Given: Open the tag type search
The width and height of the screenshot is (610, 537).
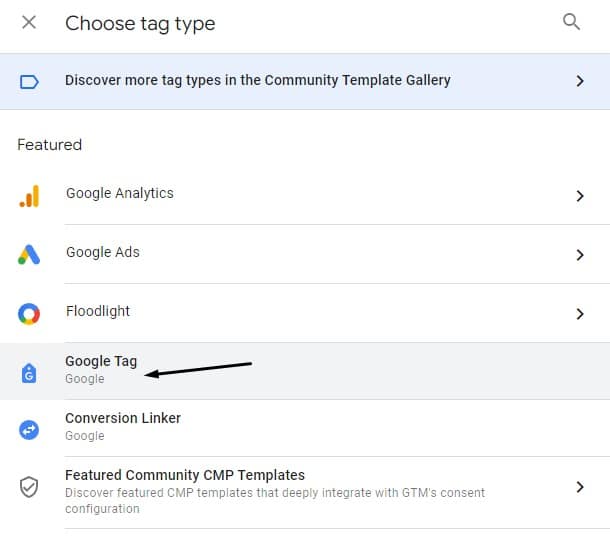Looking at the screenshot, I should coord(571,22).
